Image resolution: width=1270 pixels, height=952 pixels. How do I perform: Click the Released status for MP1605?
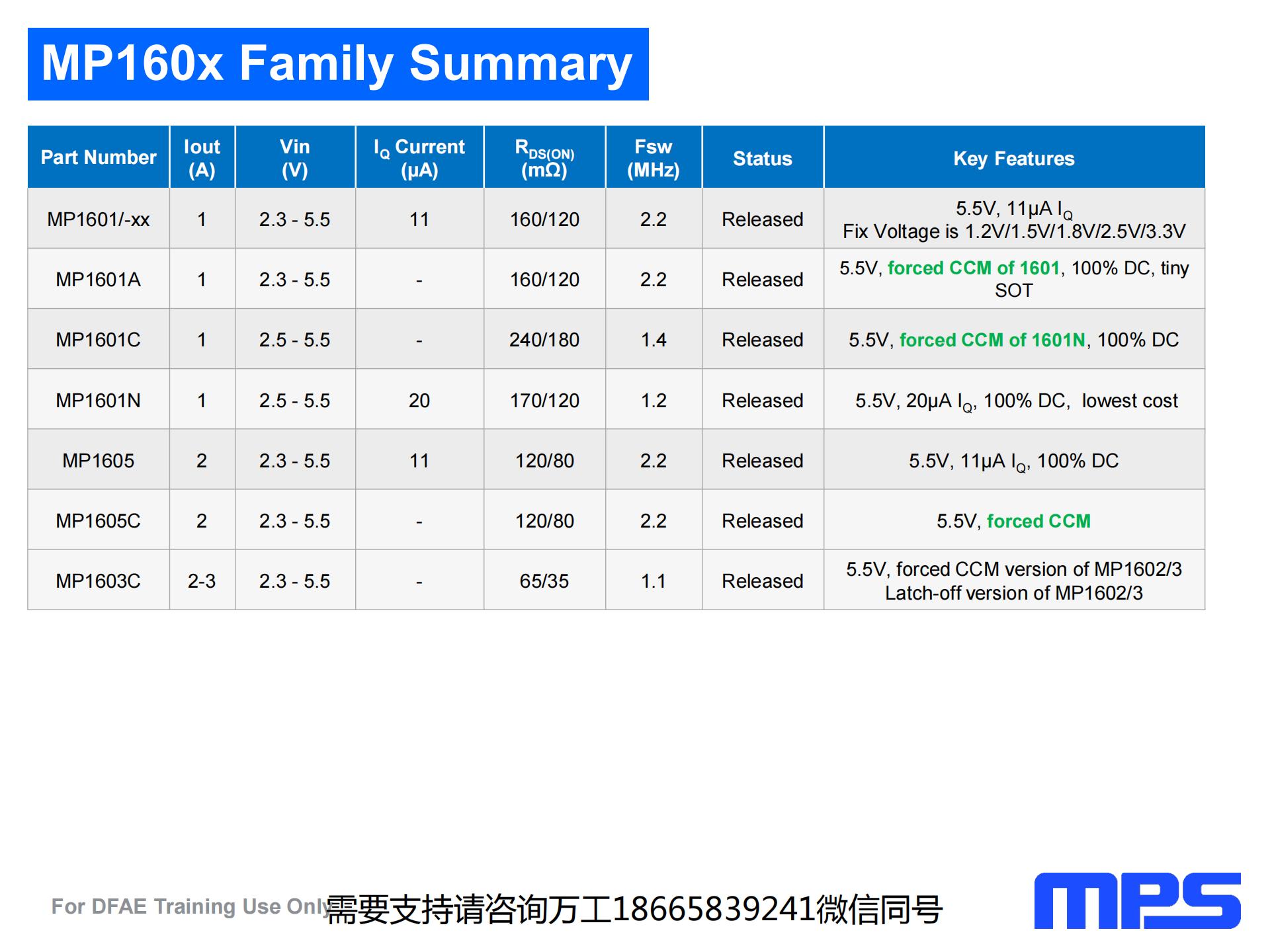click(763, 461)
